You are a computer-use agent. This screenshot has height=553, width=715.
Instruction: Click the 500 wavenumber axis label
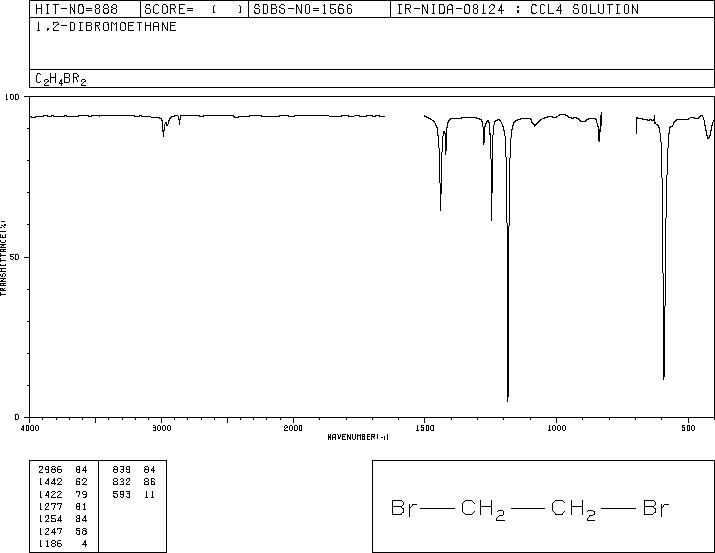(688, 428)
